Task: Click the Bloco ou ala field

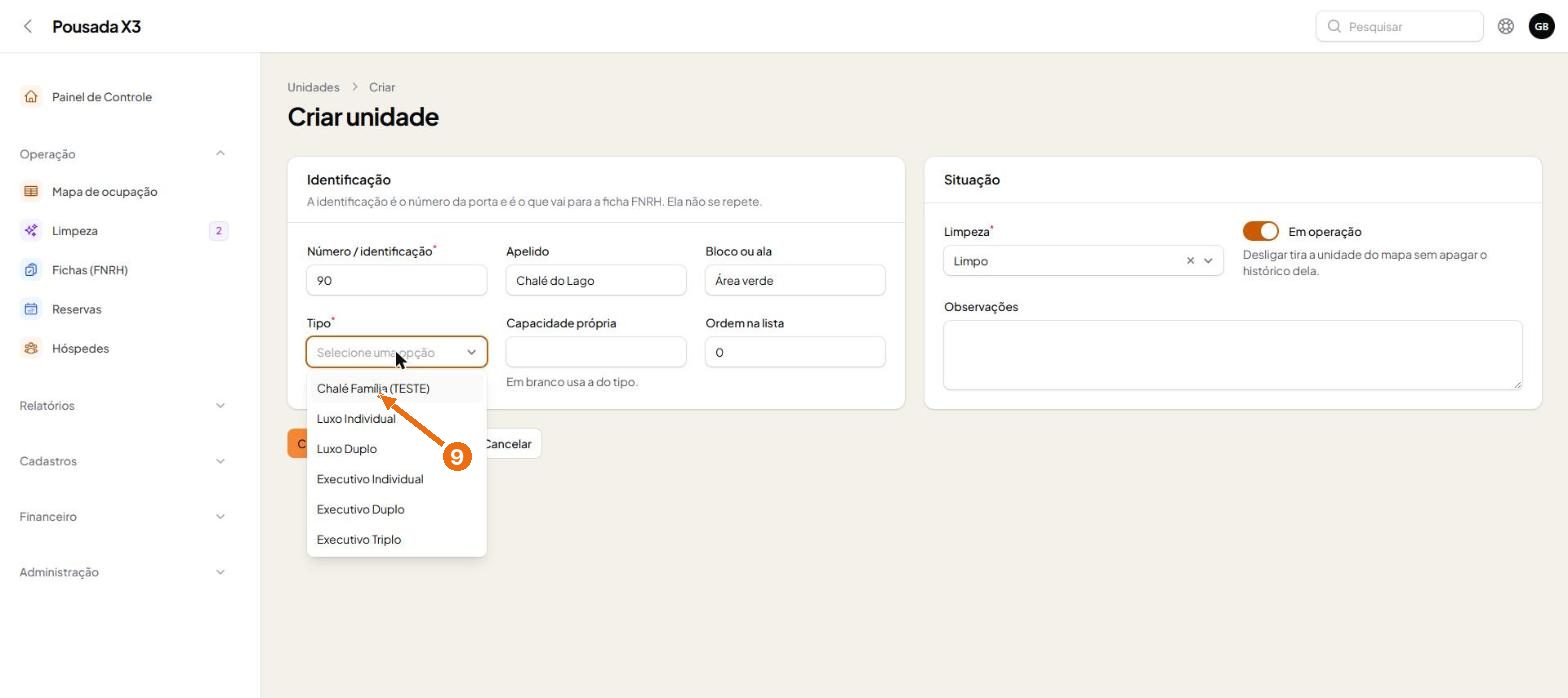Action: pyautogui.click(x=795, y=280)
